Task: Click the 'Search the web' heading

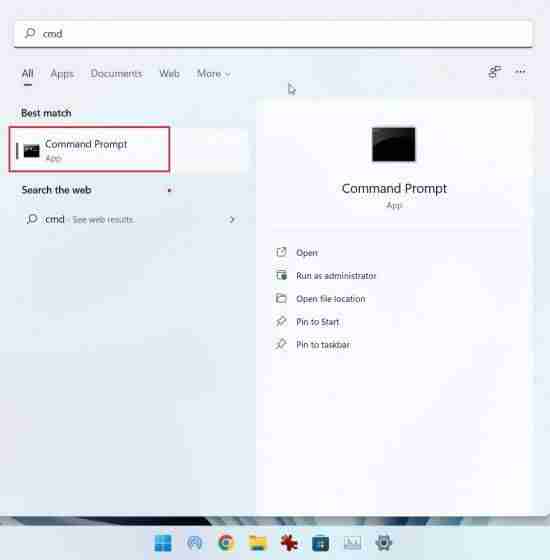Action: point(56,190)
